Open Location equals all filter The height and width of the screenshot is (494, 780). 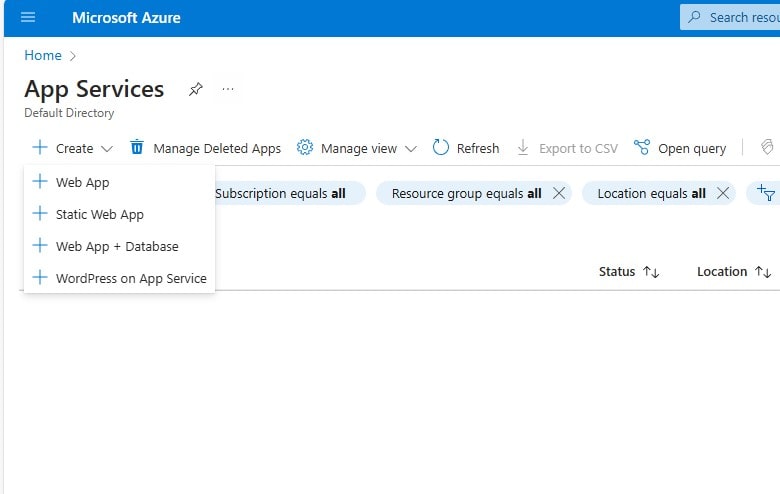(651, 194)
